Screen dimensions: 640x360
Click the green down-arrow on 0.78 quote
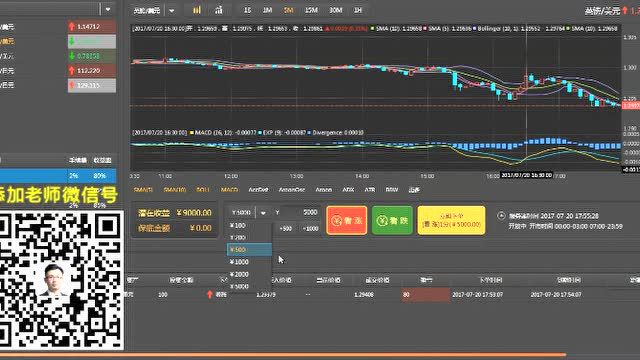(x=72, y=56)
